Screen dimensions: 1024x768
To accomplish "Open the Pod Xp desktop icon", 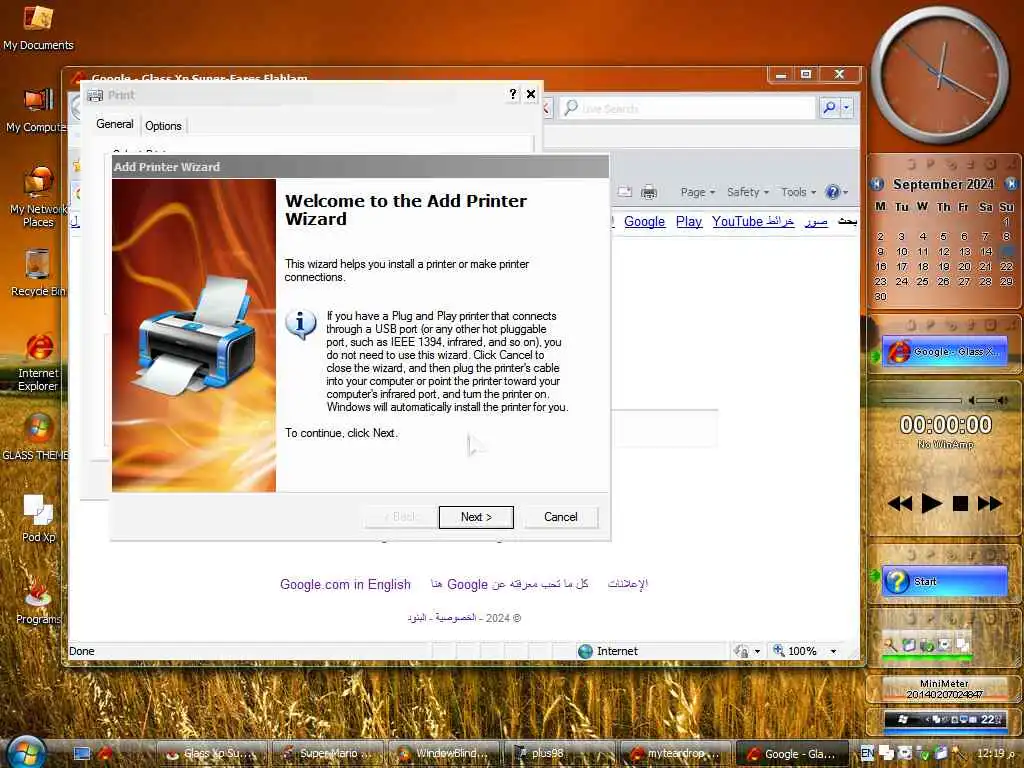I will click(x=39, y=518).
